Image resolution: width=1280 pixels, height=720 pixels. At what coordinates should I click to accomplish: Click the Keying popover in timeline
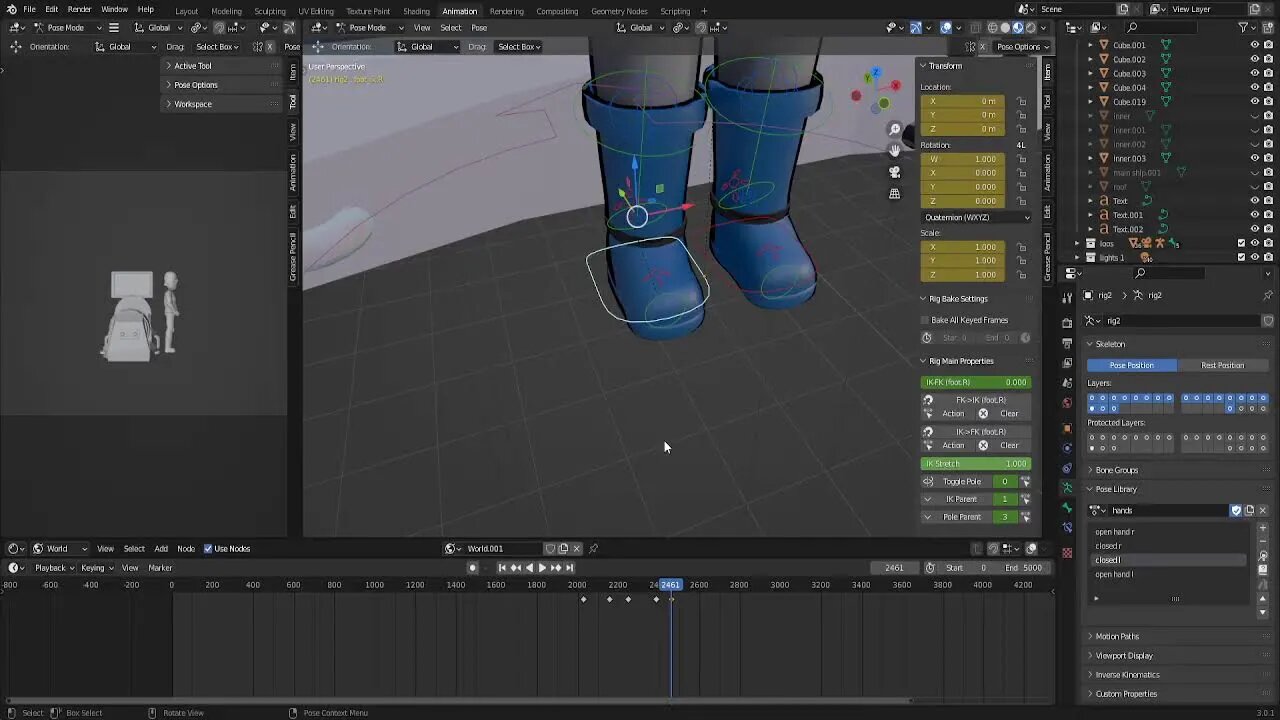coord(95,567)
